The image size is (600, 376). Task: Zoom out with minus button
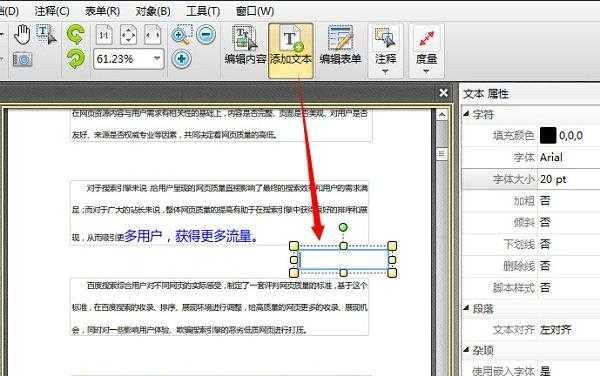[x=206, y=35]
